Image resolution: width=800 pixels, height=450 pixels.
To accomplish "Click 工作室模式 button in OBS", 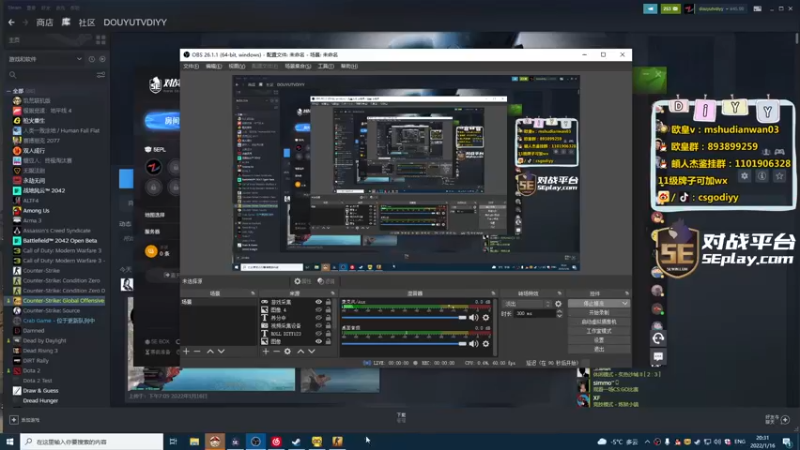I will pyautogui.click(x=598, y=331).
